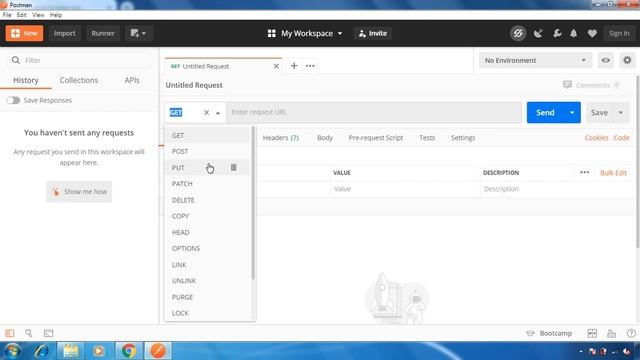Open new window dropdown icon in header
Screen dimensions: 640x360
pyautogui.click(x=139, y=33)
